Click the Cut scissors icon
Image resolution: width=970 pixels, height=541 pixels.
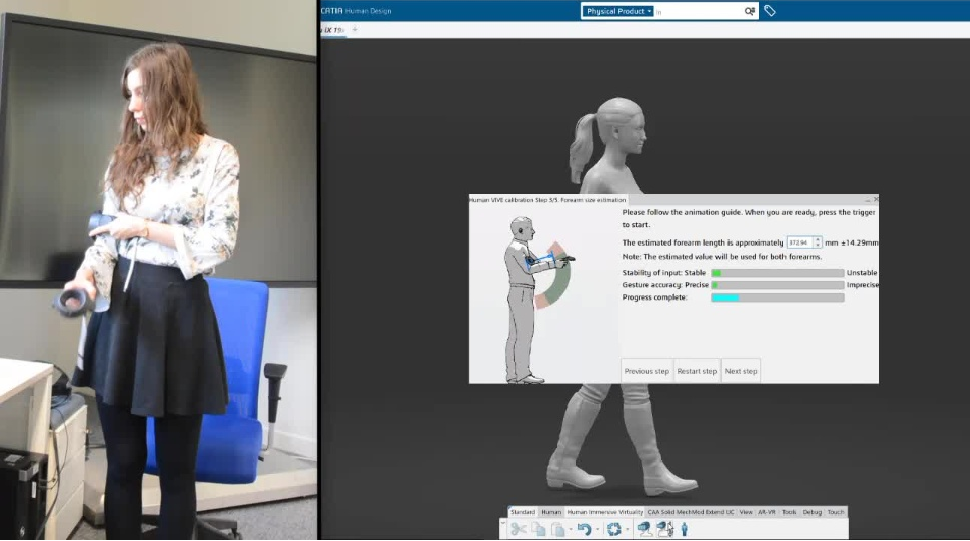click(518, 529)
